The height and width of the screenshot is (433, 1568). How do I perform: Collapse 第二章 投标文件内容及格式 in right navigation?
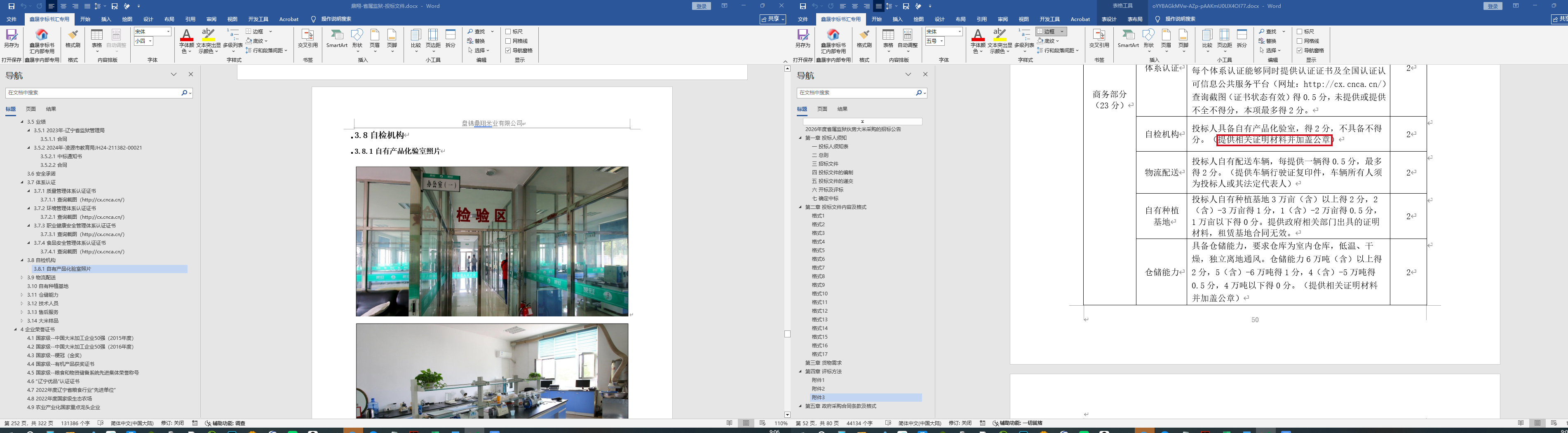[x=800, y=207]
